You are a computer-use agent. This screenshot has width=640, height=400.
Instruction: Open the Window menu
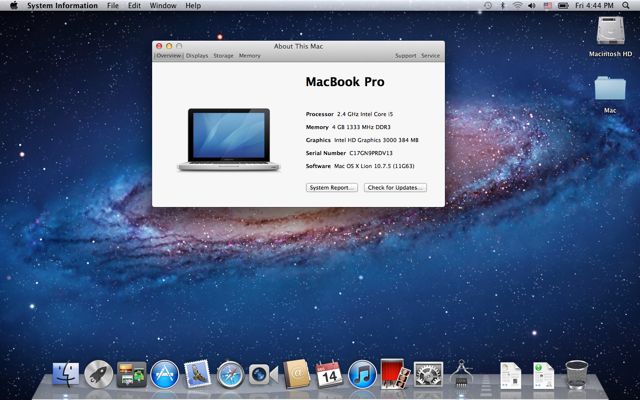coord(163,6)
